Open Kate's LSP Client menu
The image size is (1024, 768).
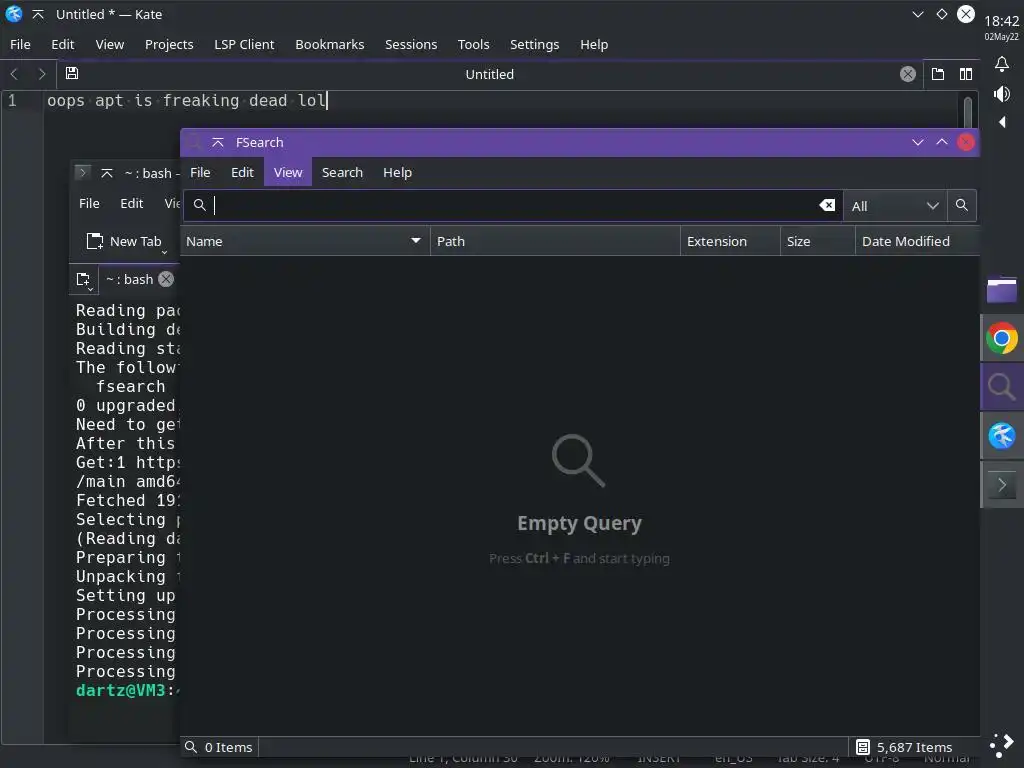(244, 44)
